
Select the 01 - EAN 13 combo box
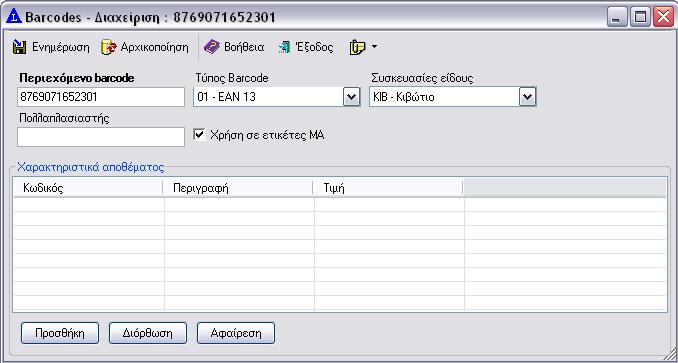click(x=277, y=97)
